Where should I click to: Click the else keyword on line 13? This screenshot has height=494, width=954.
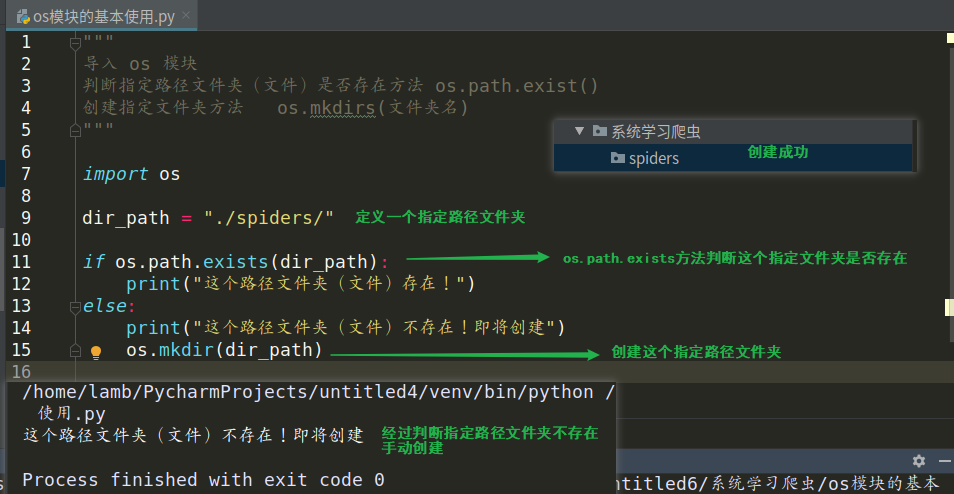tap(104, 306)
